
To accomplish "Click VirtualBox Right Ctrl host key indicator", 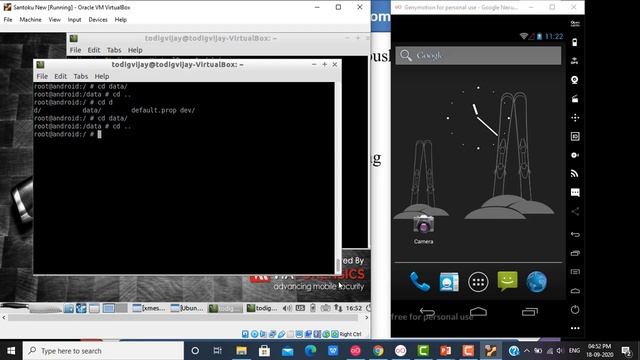I will click(350, 334).
